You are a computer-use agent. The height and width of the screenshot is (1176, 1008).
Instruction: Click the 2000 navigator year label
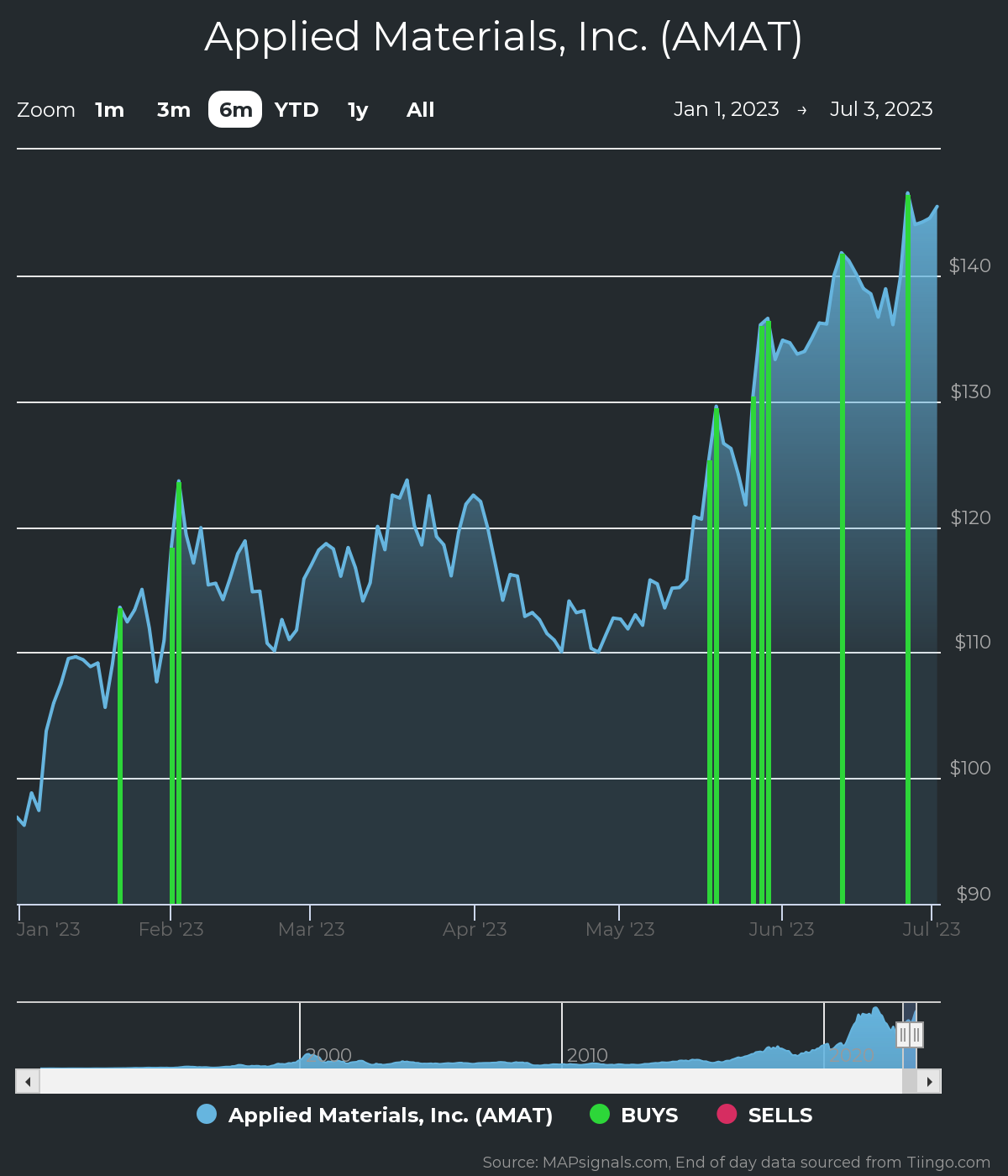tap(328, 1055)
